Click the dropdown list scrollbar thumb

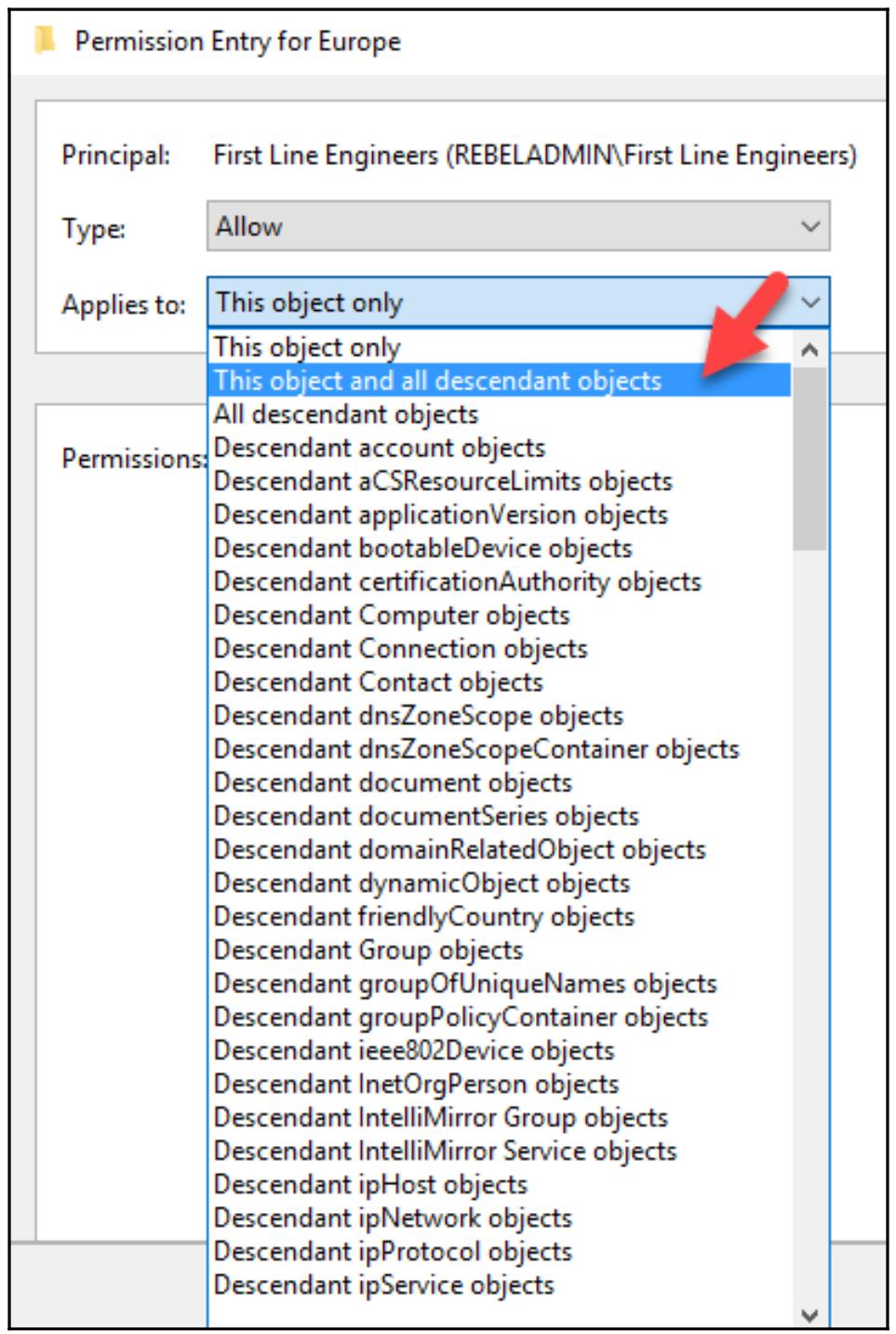click(x=809, y=458)
